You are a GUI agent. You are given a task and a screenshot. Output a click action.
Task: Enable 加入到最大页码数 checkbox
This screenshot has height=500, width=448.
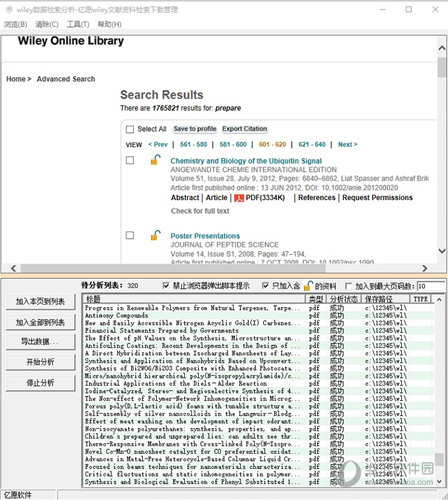click(x=349, y=286)
